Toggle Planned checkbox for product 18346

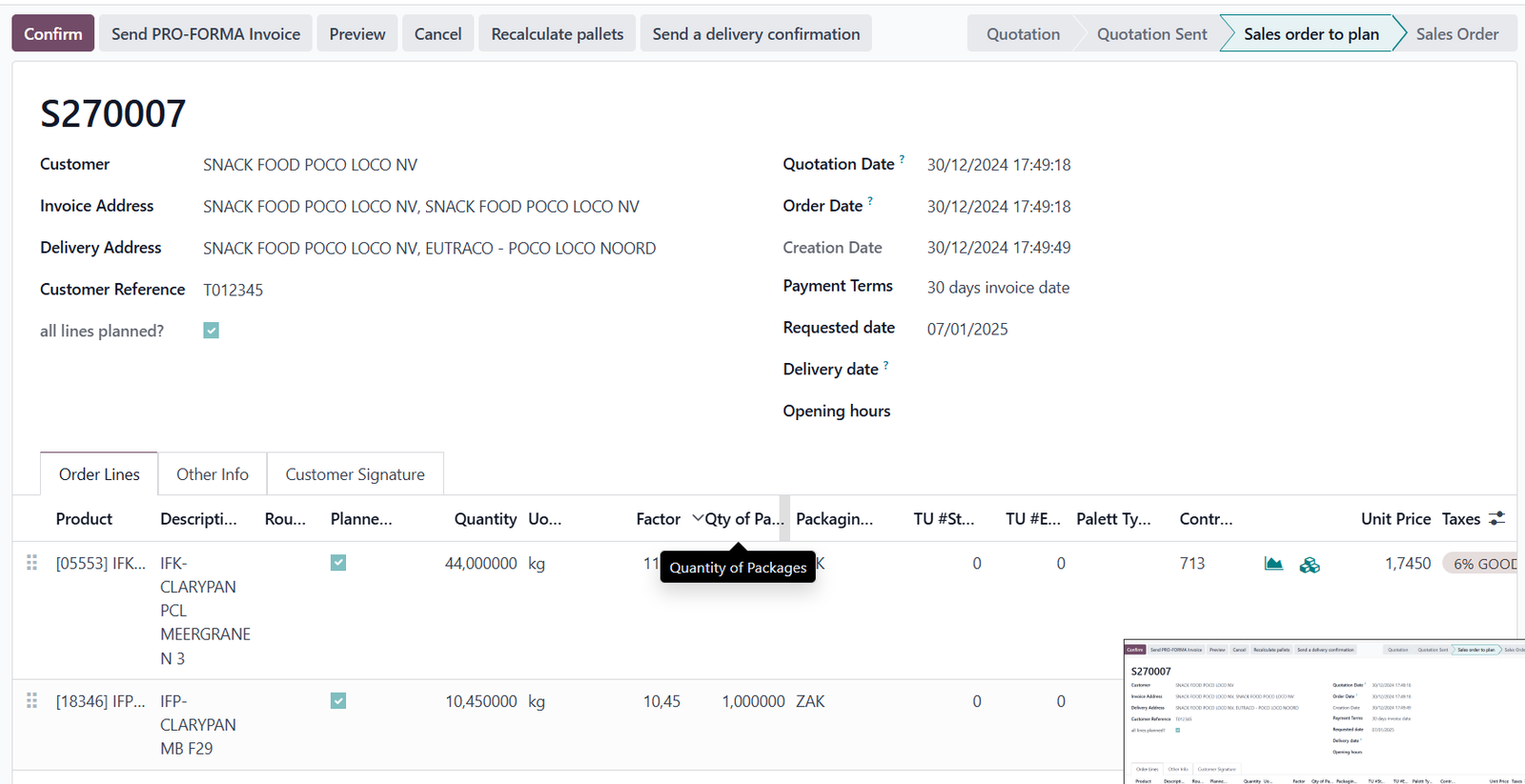pos(338,701)
